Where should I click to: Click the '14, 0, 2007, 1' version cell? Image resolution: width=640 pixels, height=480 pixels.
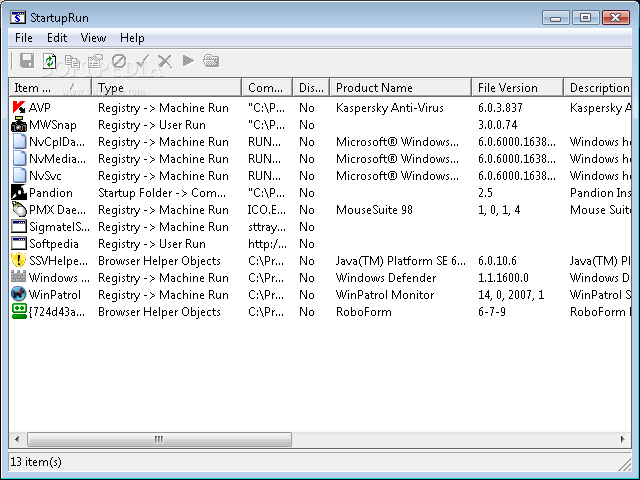click(x=511, y=295)
